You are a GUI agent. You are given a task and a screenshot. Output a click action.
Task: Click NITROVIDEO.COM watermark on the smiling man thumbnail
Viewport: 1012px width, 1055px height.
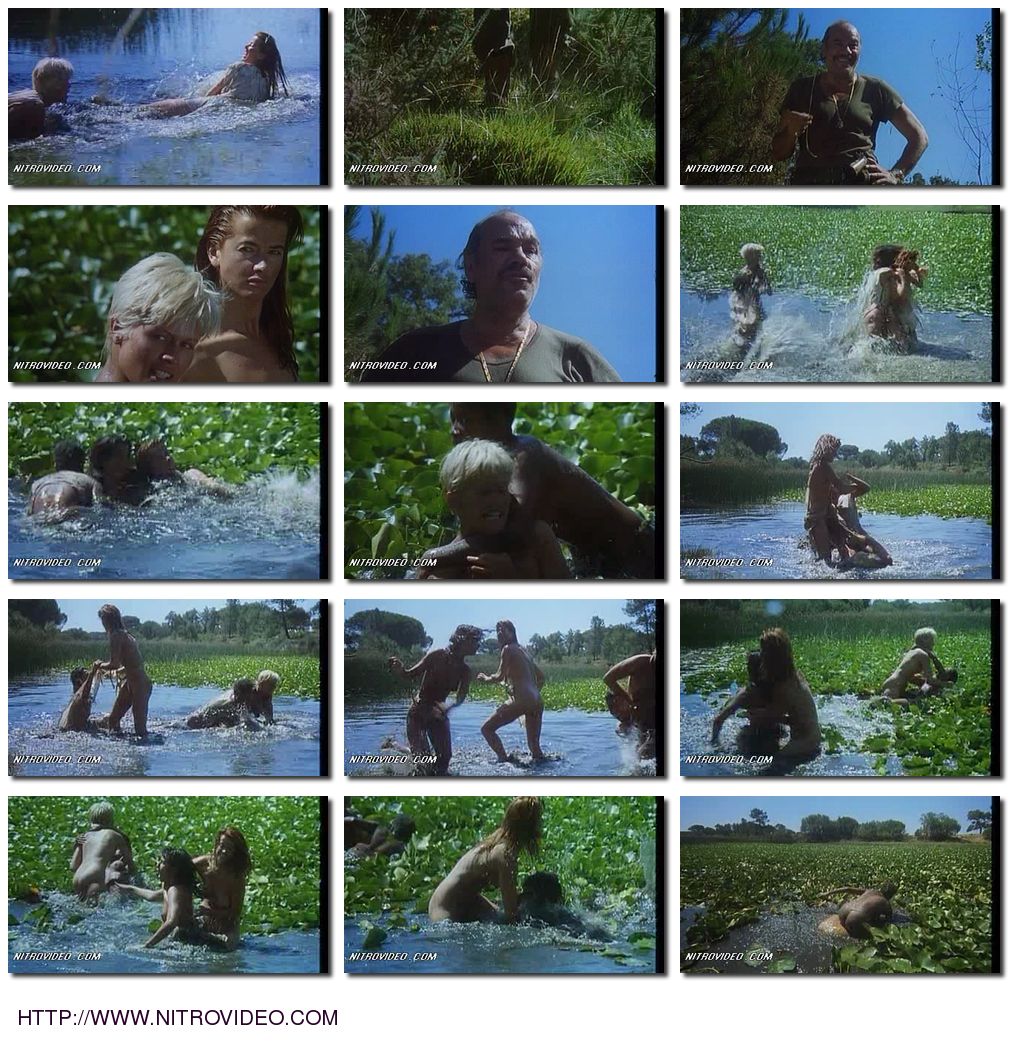[729, 168]
